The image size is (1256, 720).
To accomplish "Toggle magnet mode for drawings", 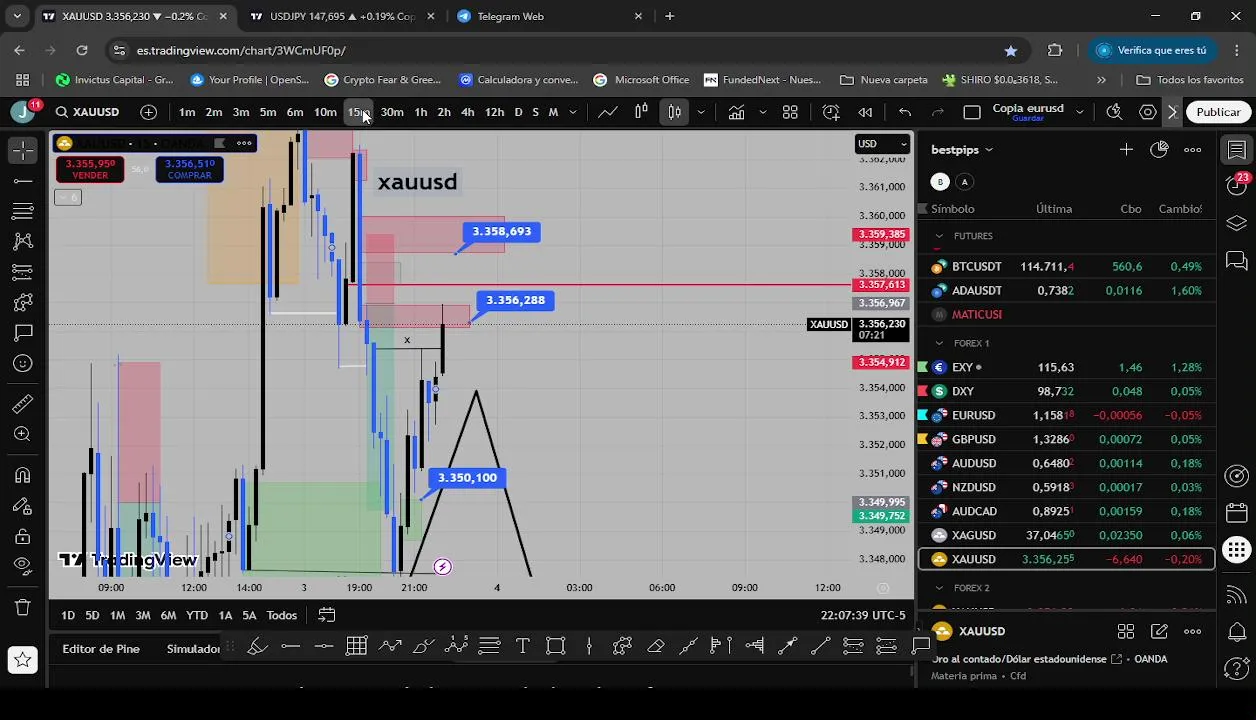I will coord(23,475).
